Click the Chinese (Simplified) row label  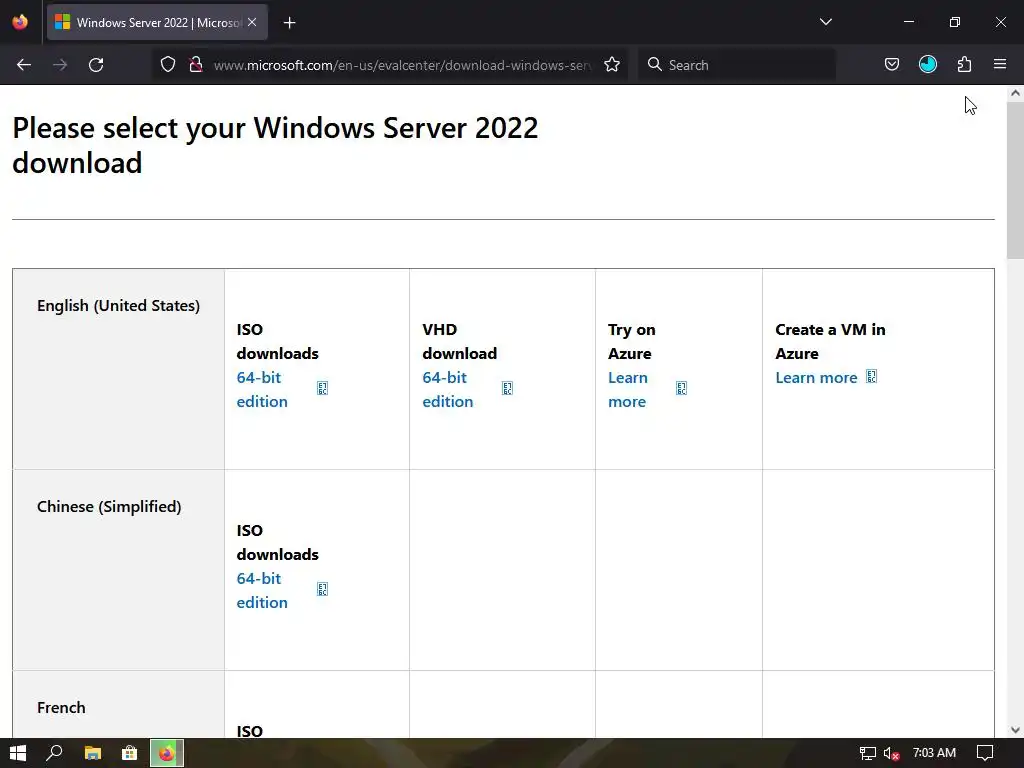point(109,507)
